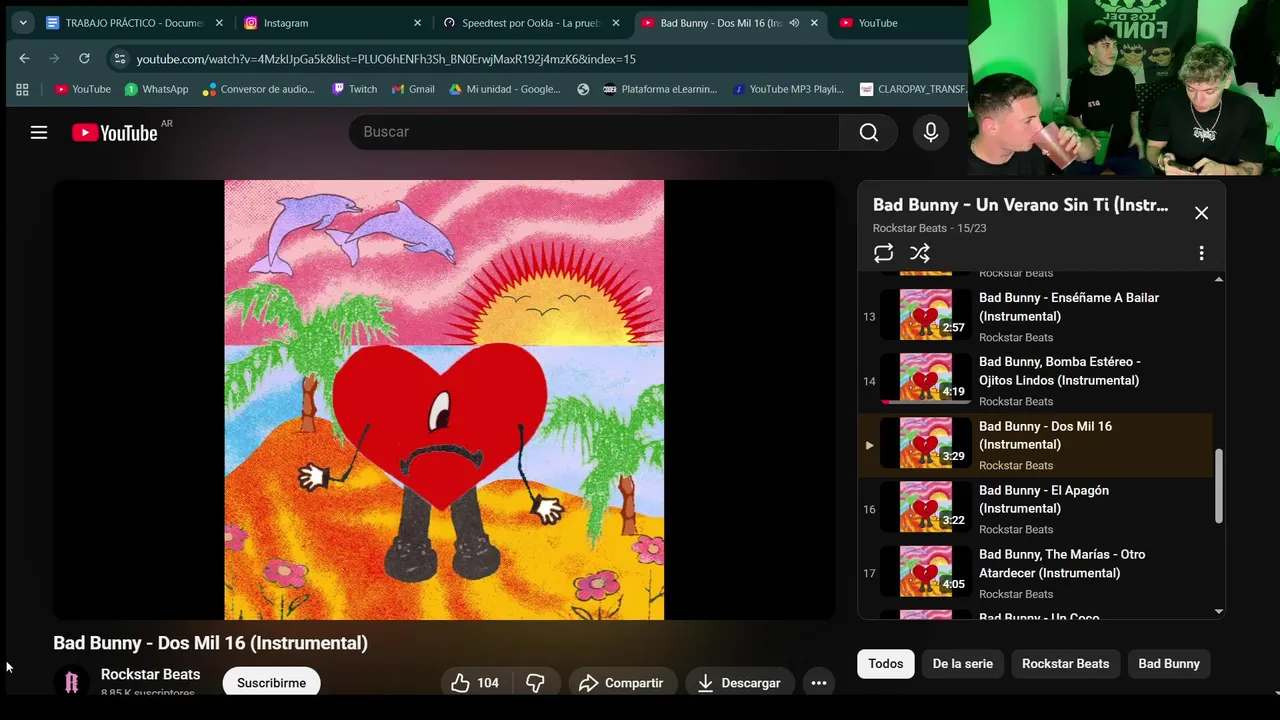This screenshot has height=720, width=1280.
Task: Click playlist scrollbar down arrow
Action: 1218,611
